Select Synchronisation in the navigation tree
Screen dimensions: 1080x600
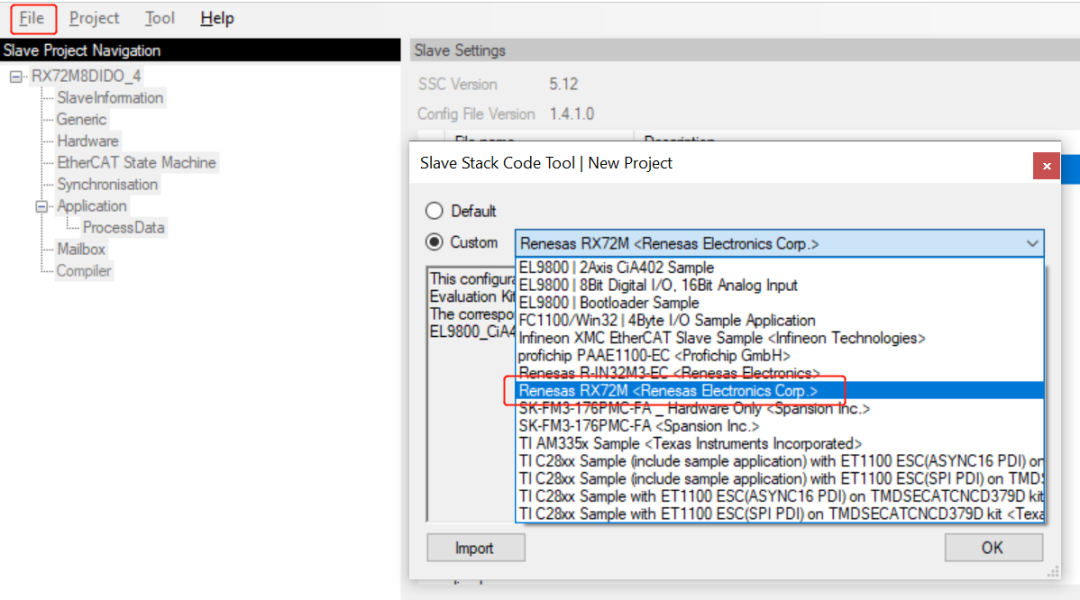pos(107,184)
